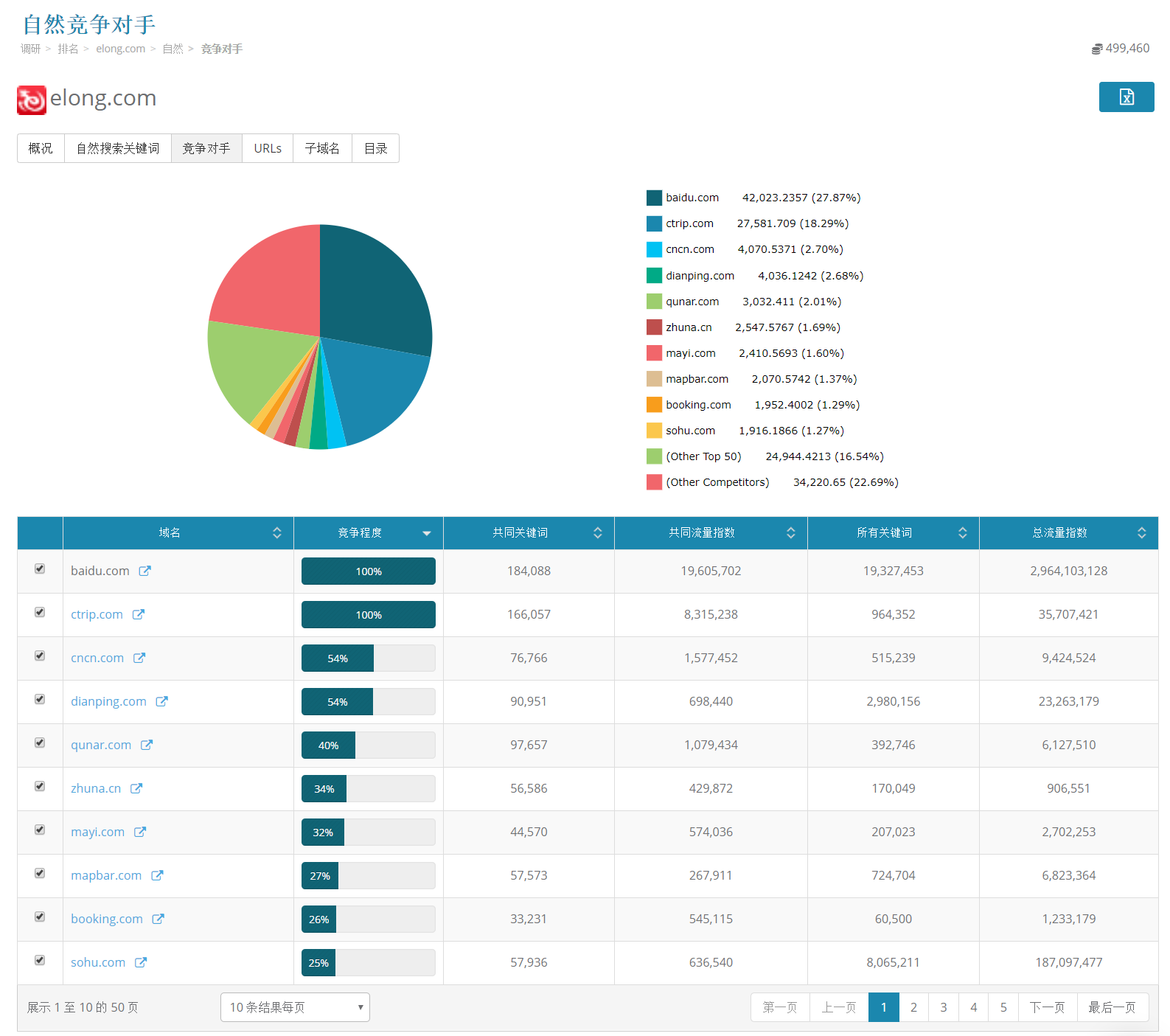The image size is (1170, 1036).
Task: Click the credits coin icon beside 499,460
Action: tap(1097, 49)
